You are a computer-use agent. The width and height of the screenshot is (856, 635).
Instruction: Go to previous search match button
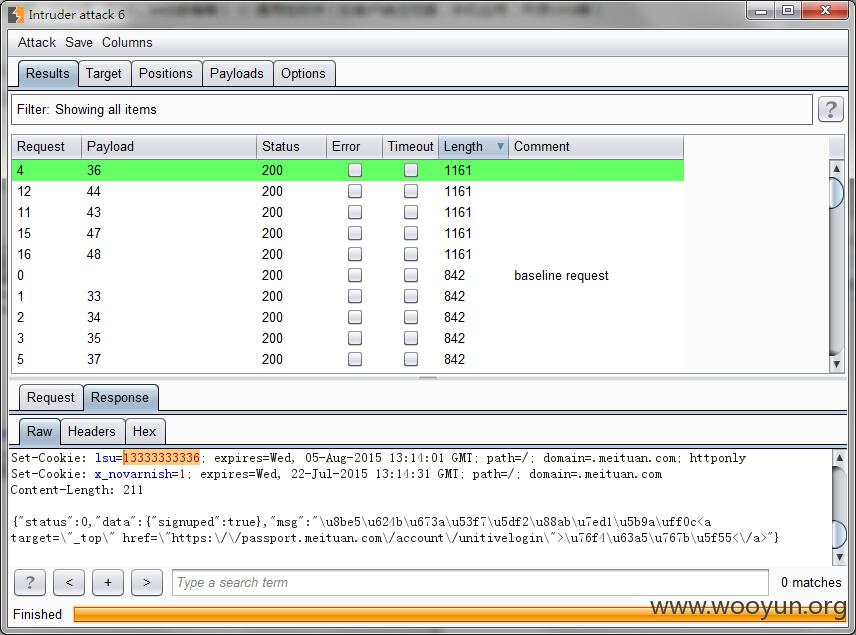tap(69, 583)
